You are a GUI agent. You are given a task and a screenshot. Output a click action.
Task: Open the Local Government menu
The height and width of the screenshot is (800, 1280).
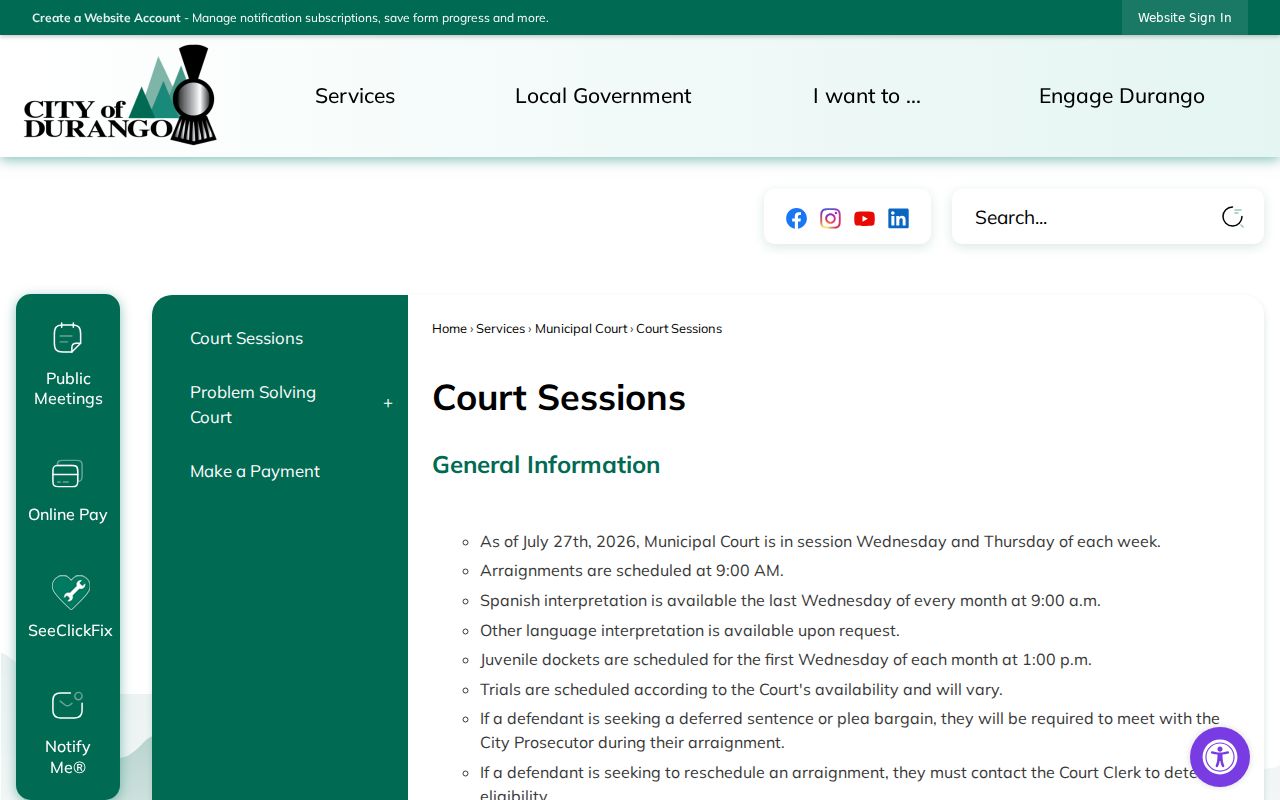point(603,96)
